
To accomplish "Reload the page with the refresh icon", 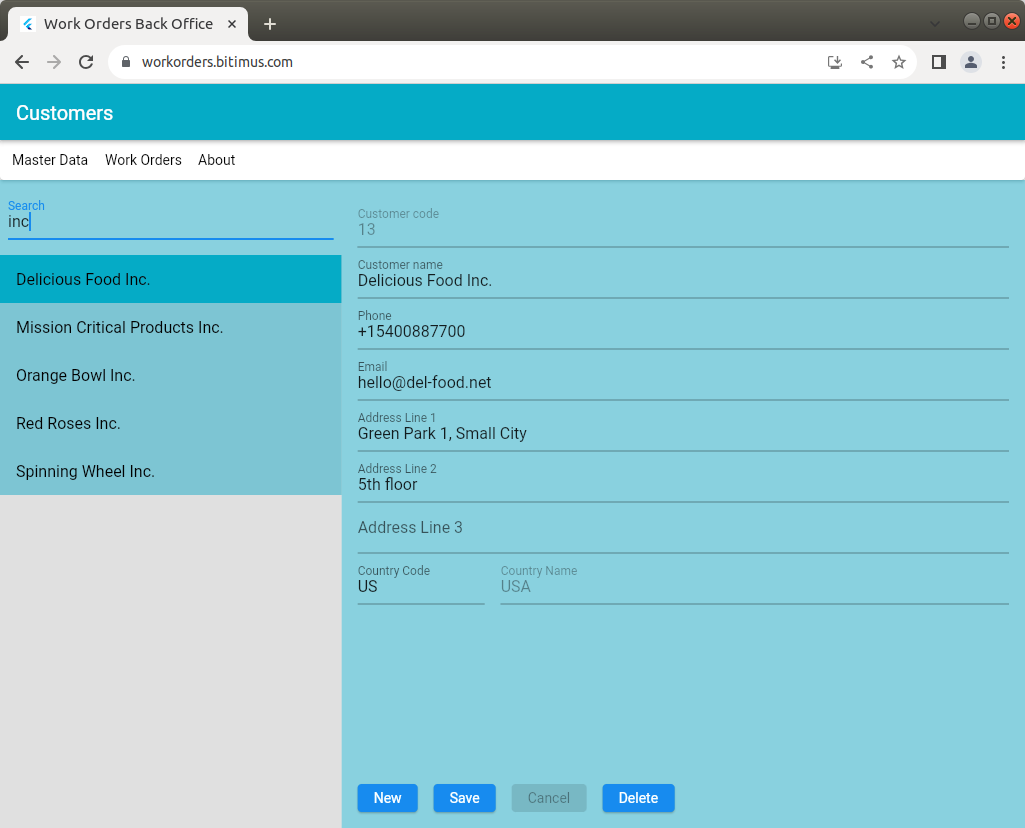I will tap(86, 62).
